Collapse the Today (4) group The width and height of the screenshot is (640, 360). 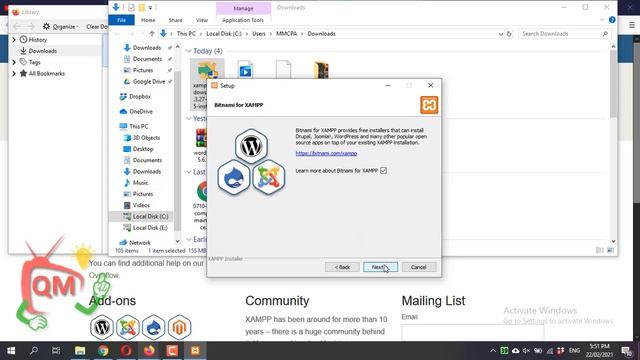click(x=189, y=51)
